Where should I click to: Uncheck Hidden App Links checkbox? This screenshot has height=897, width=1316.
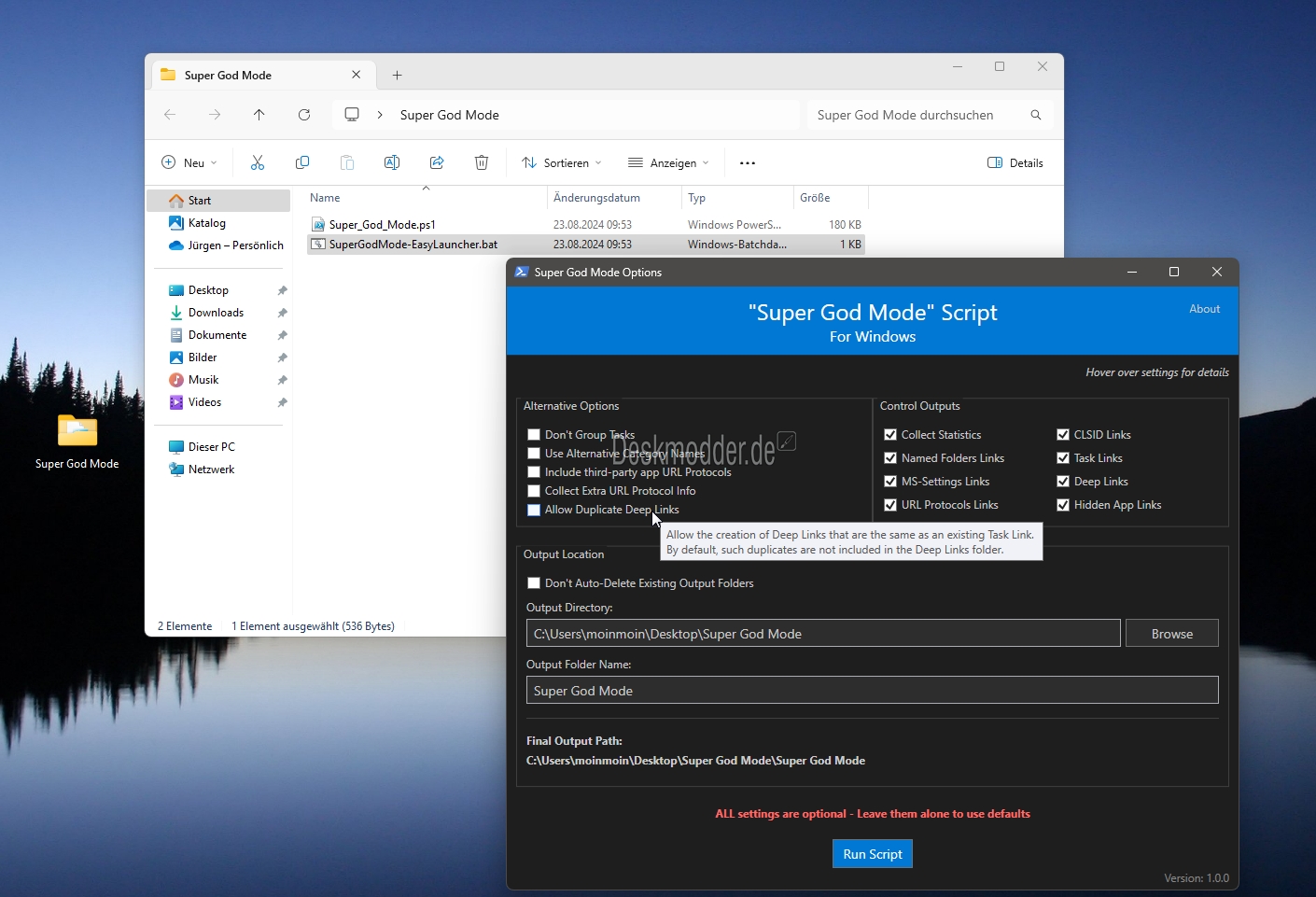1063,505
